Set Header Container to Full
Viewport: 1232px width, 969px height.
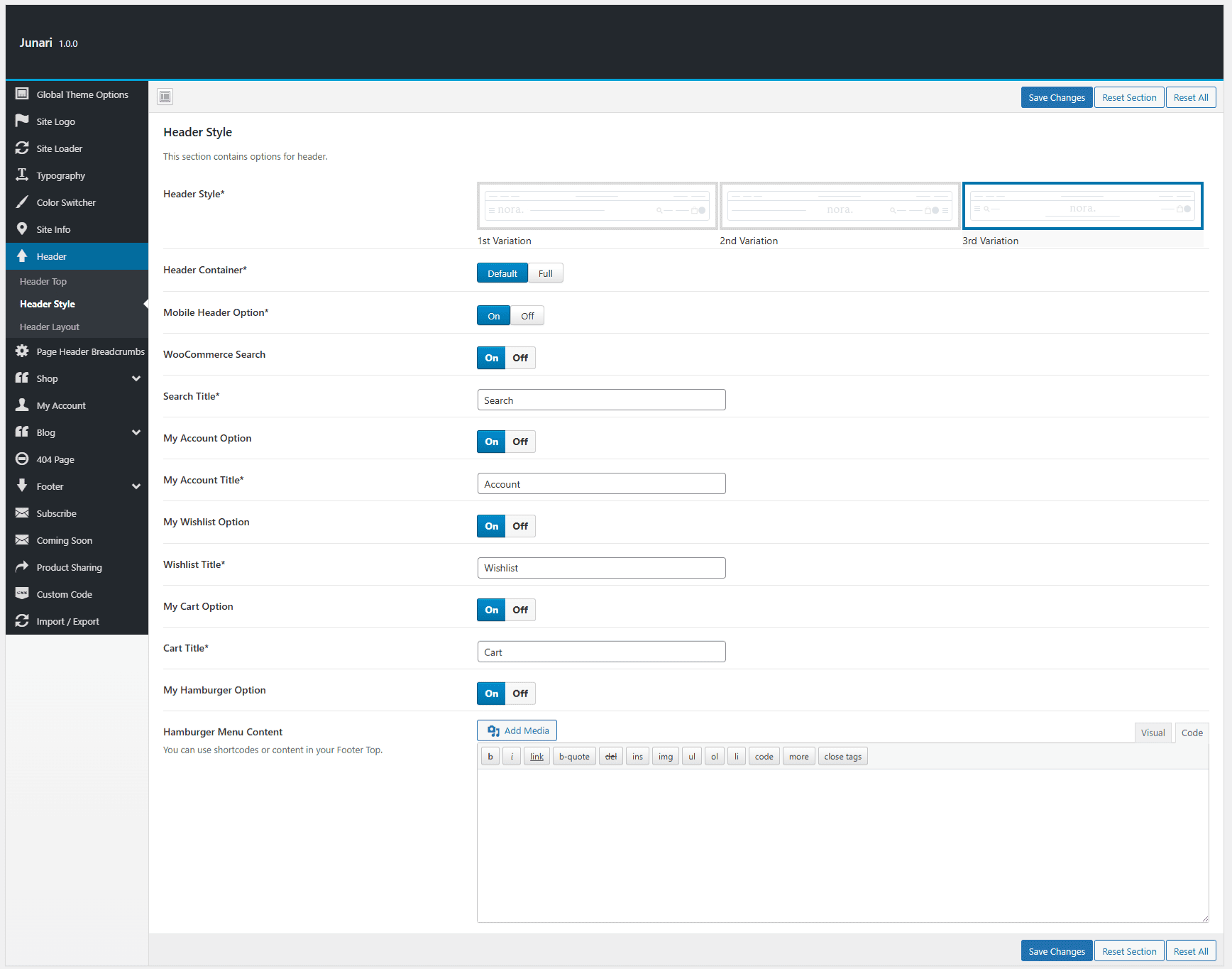(x=545, y=273)
